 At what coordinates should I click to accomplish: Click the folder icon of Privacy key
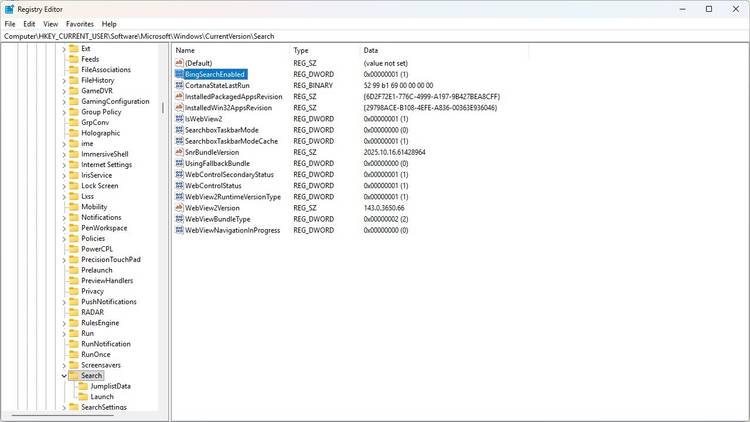[x=74, y=291]
